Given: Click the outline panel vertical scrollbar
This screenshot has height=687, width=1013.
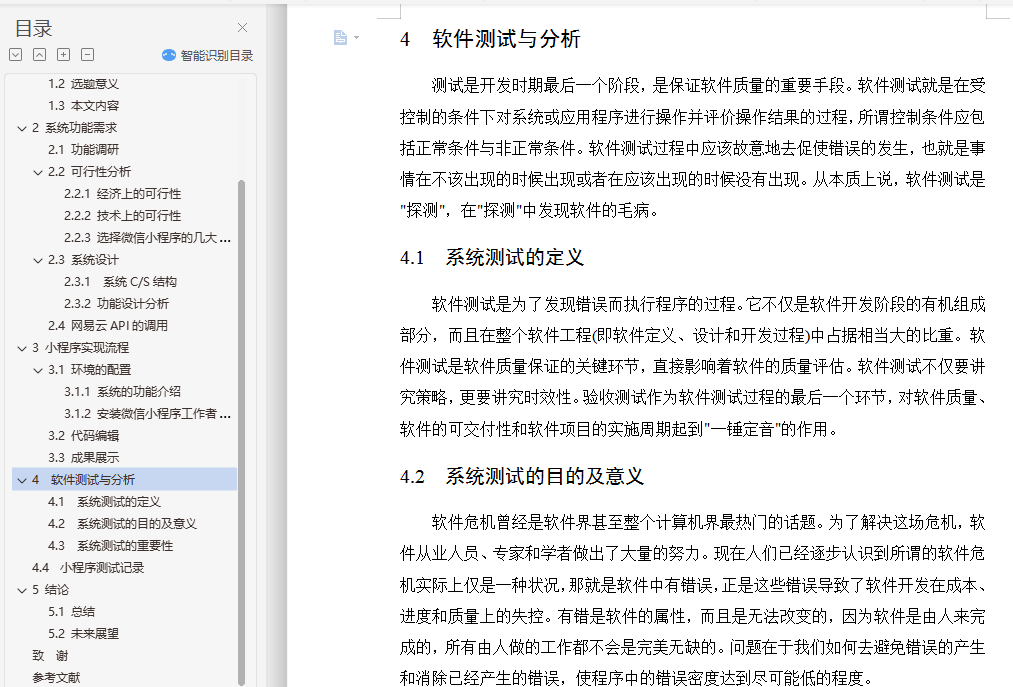Looking at the screenshot, I should [x=242, y=432].
